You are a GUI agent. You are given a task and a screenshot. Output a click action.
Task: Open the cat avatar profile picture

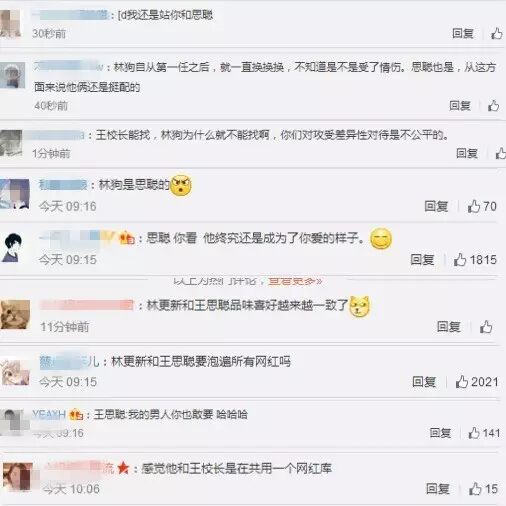pyautogui.click(x=15, y=315)
